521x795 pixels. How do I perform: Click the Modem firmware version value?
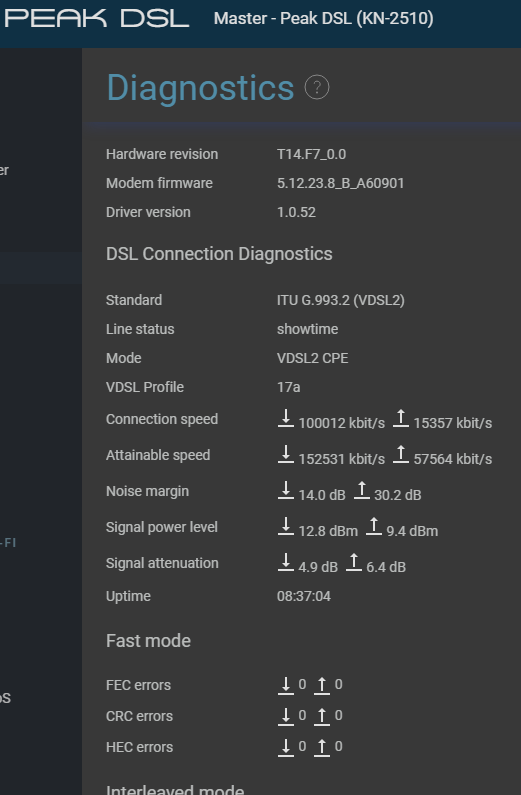click(x=341, y=183)
